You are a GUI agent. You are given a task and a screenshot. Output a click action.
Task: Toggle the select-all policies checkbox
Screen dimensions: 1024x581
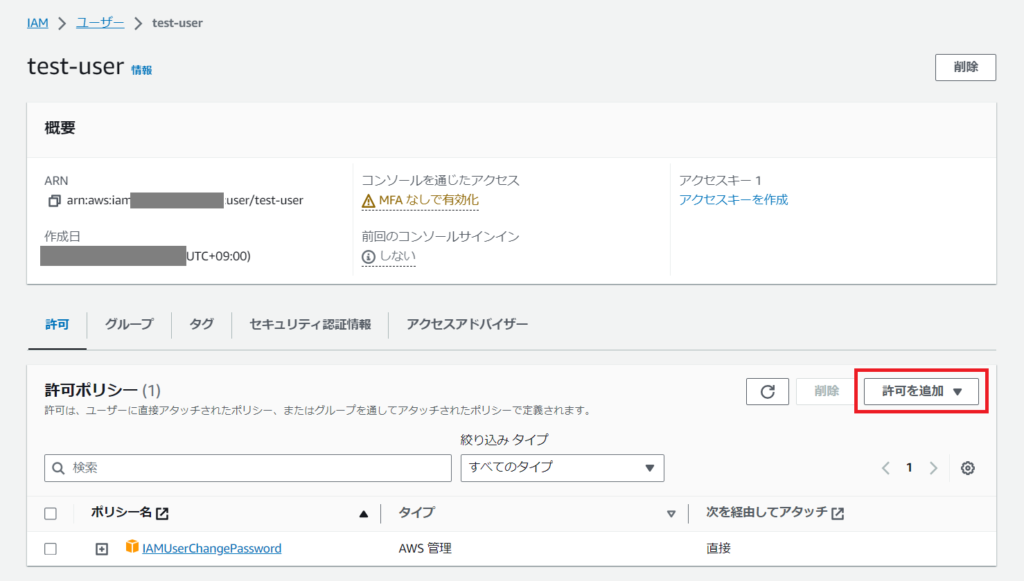point(51,514)
